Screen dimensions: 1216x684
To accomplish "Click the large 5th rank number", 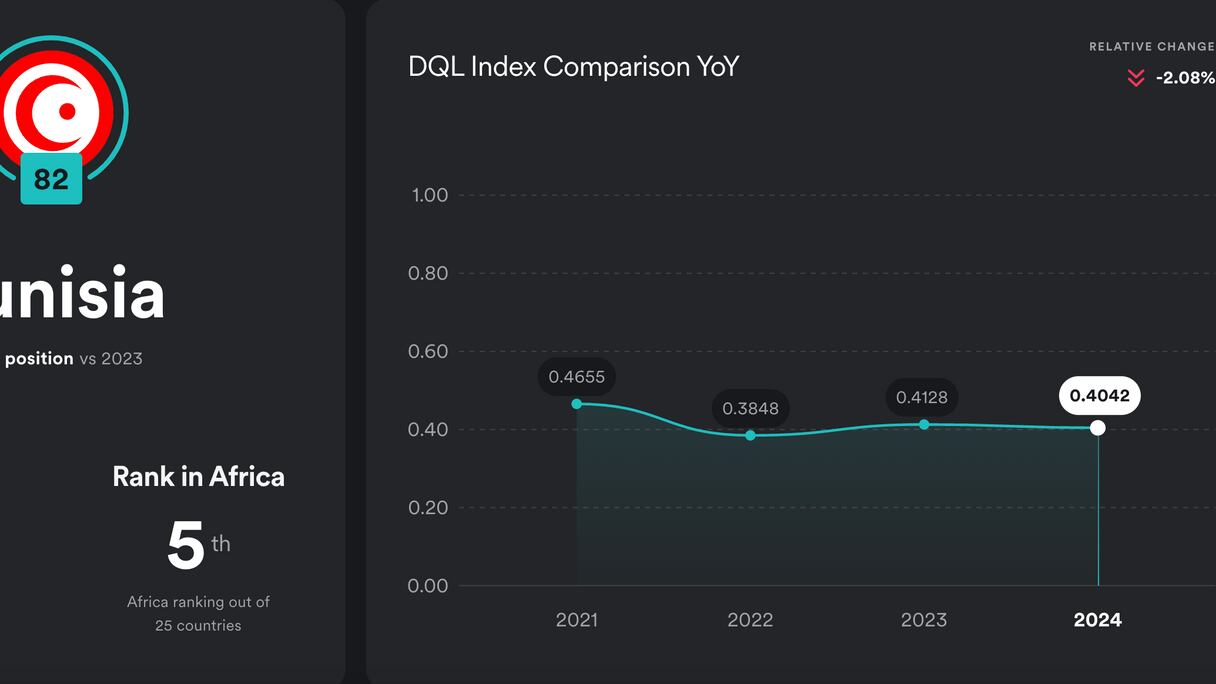I will (x=187, y=546).
